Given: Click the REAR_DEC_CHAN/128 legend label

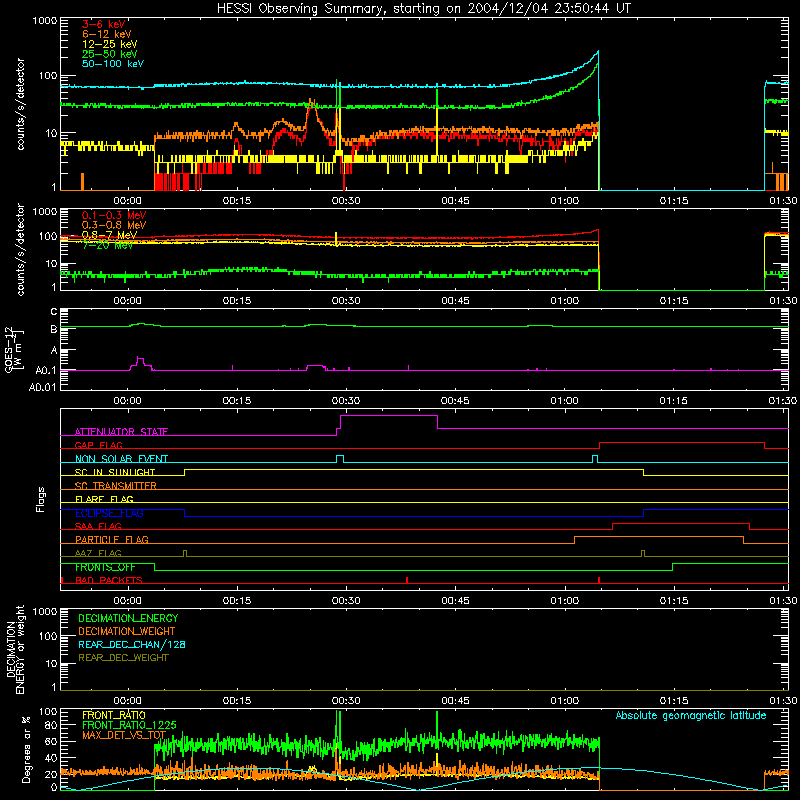Looking at the screenshot, I should (132, 645).
